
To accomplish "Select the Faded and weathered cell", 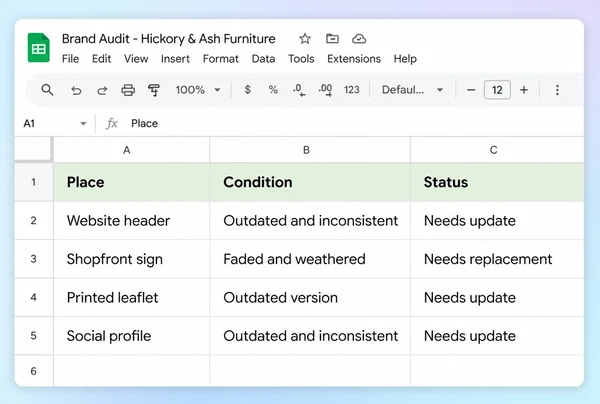I will pos(310,259).
